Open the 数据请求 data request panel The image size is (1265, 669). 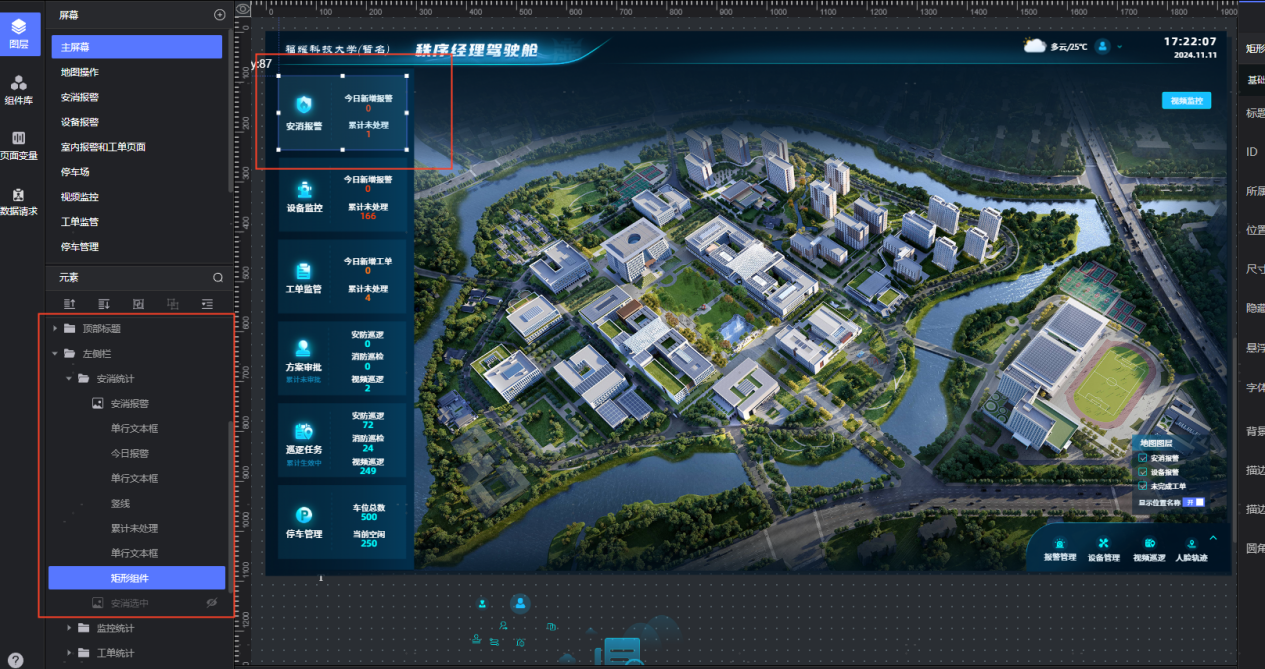19,201
